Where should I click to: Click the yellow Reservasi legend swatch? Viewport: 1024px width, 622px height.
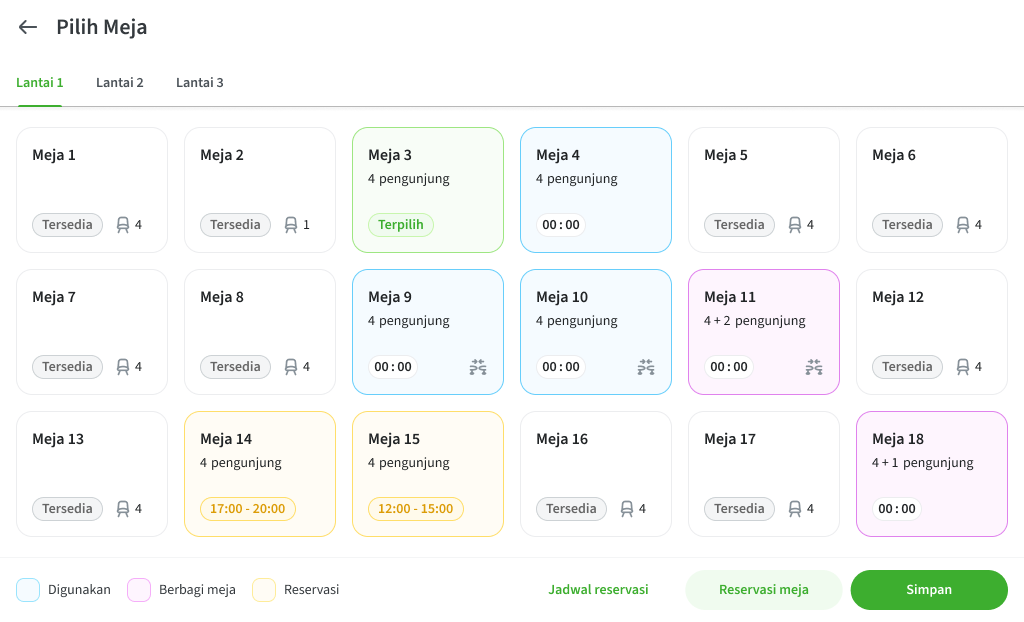pos(264,590)
